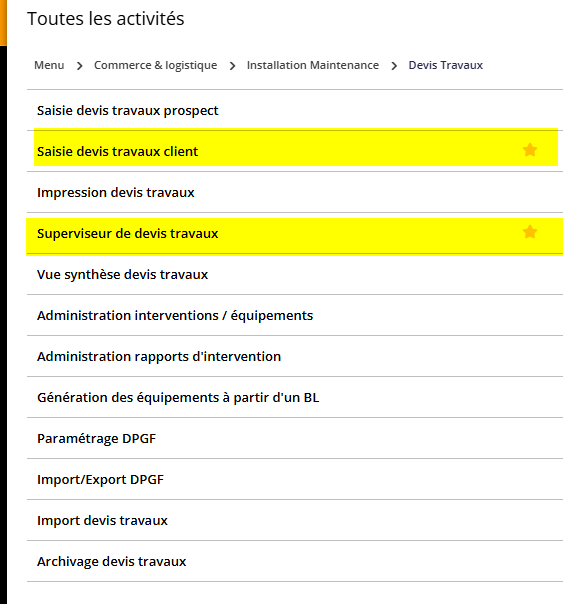Open Import devis travaux
The image size is (574, 604).
[295, 520]
